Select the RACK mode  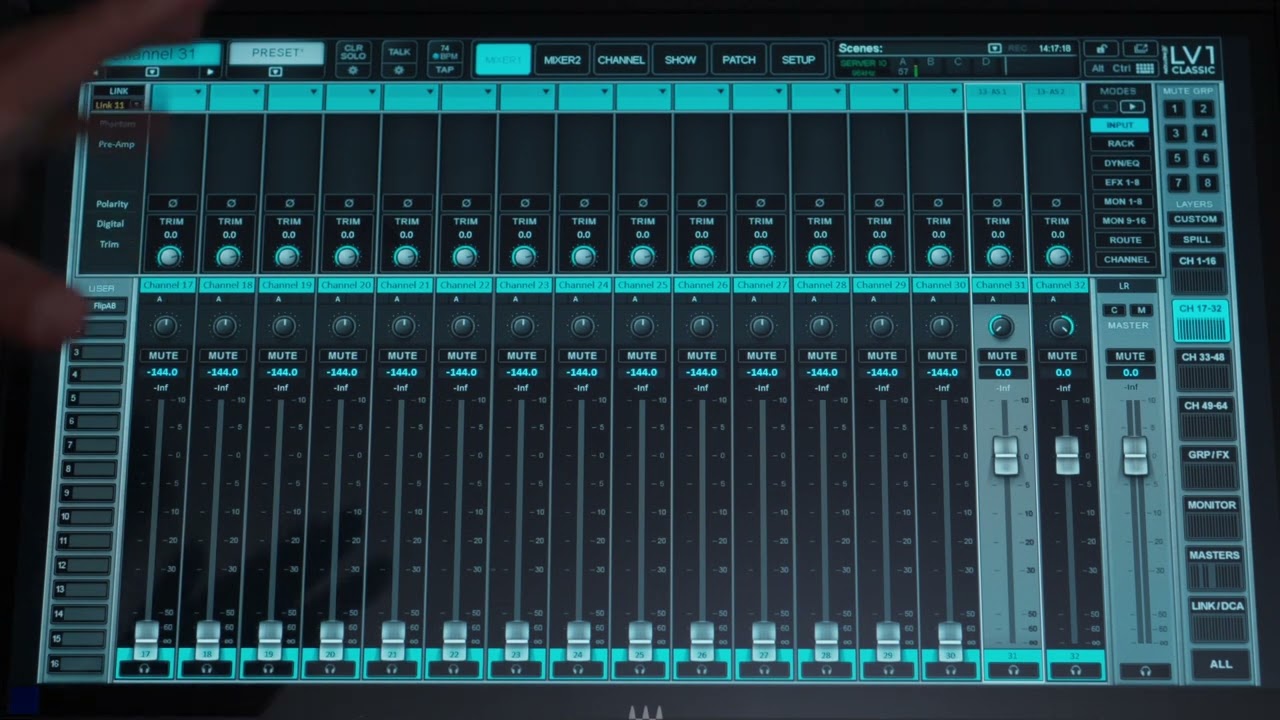coord(1120,144)
